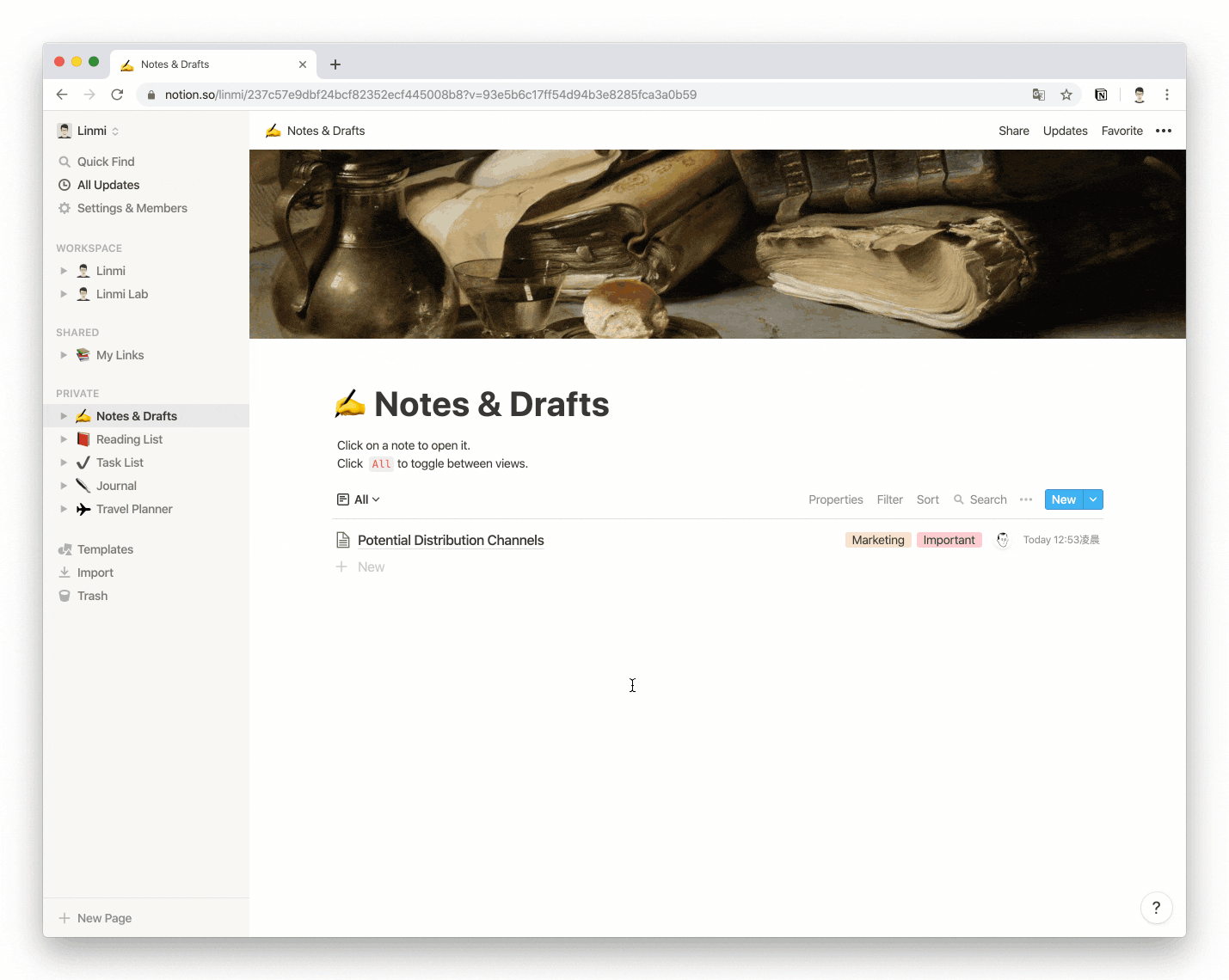The width and height of the screenshot is (1229, 980).
Task: Click the Today 12:53 timestamp
Action: click(1061, 540)
